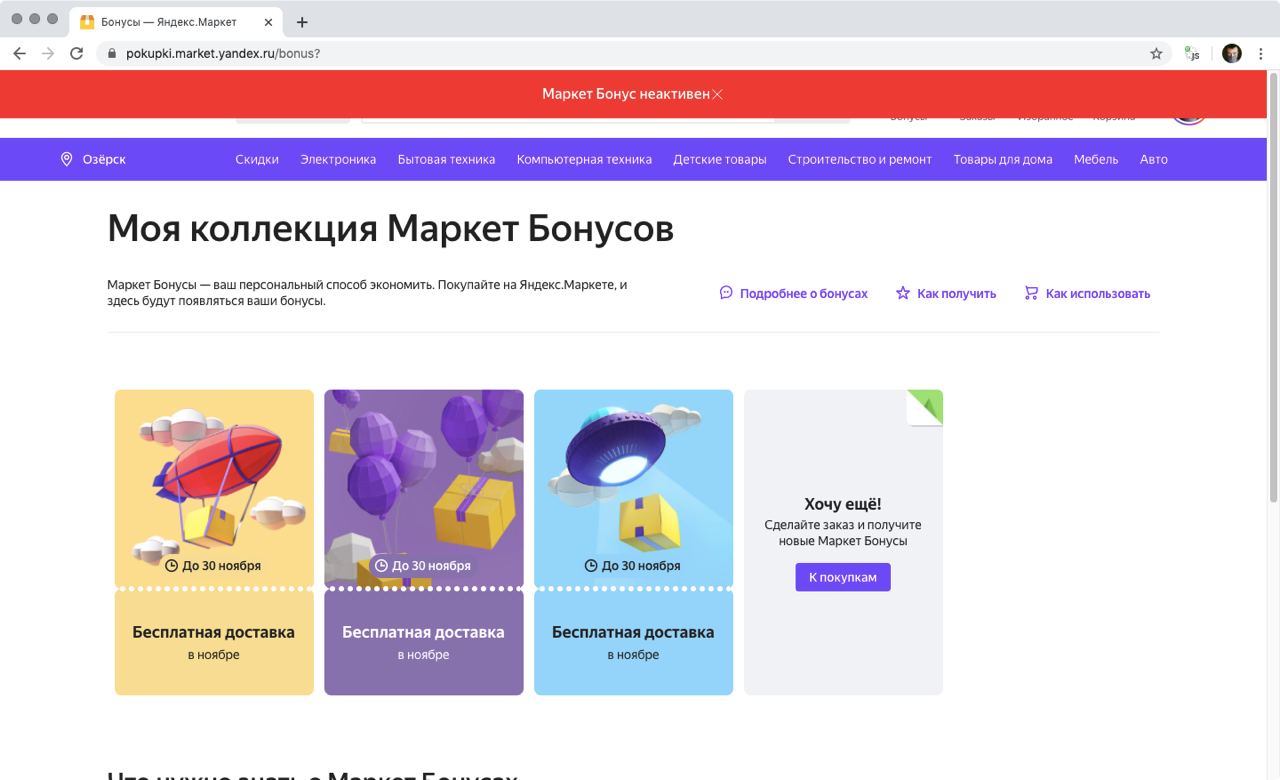This screenshot has width=1280, height=780.
Task: Click the star icon by 'Как получить'
Action: 903,293
